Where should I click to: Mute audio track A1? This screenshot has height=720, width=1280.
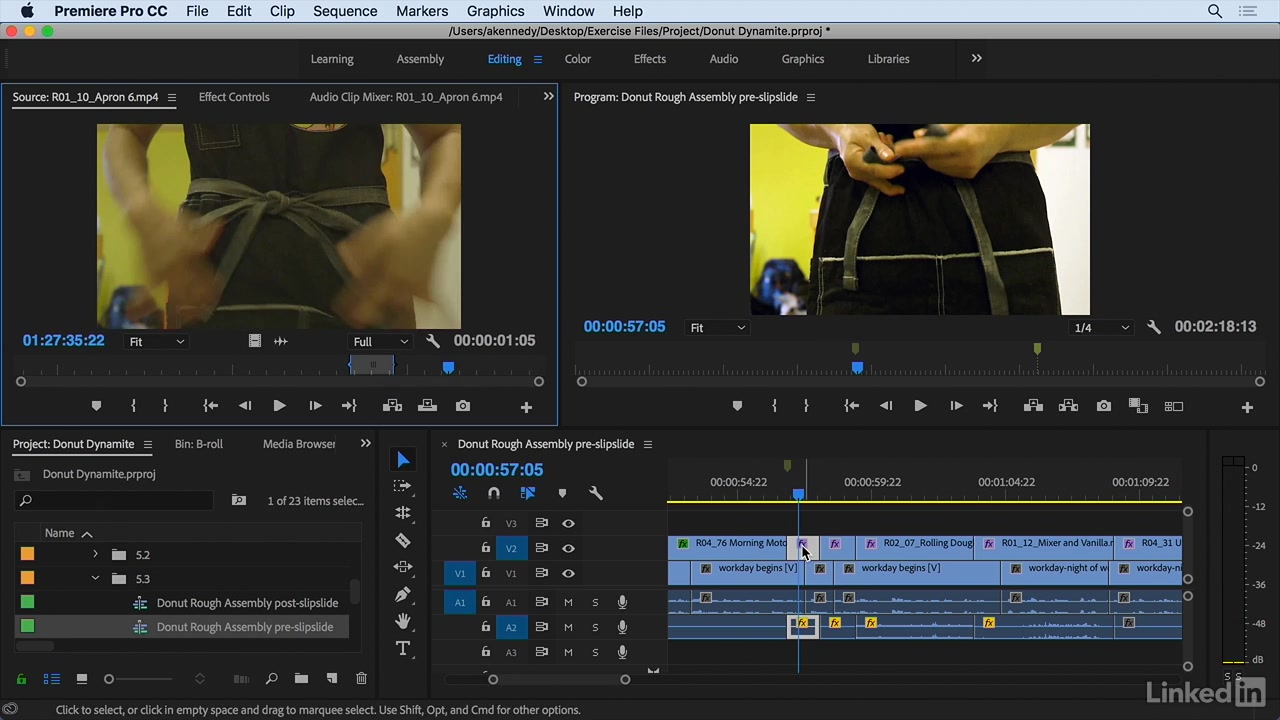click(568, 602)
